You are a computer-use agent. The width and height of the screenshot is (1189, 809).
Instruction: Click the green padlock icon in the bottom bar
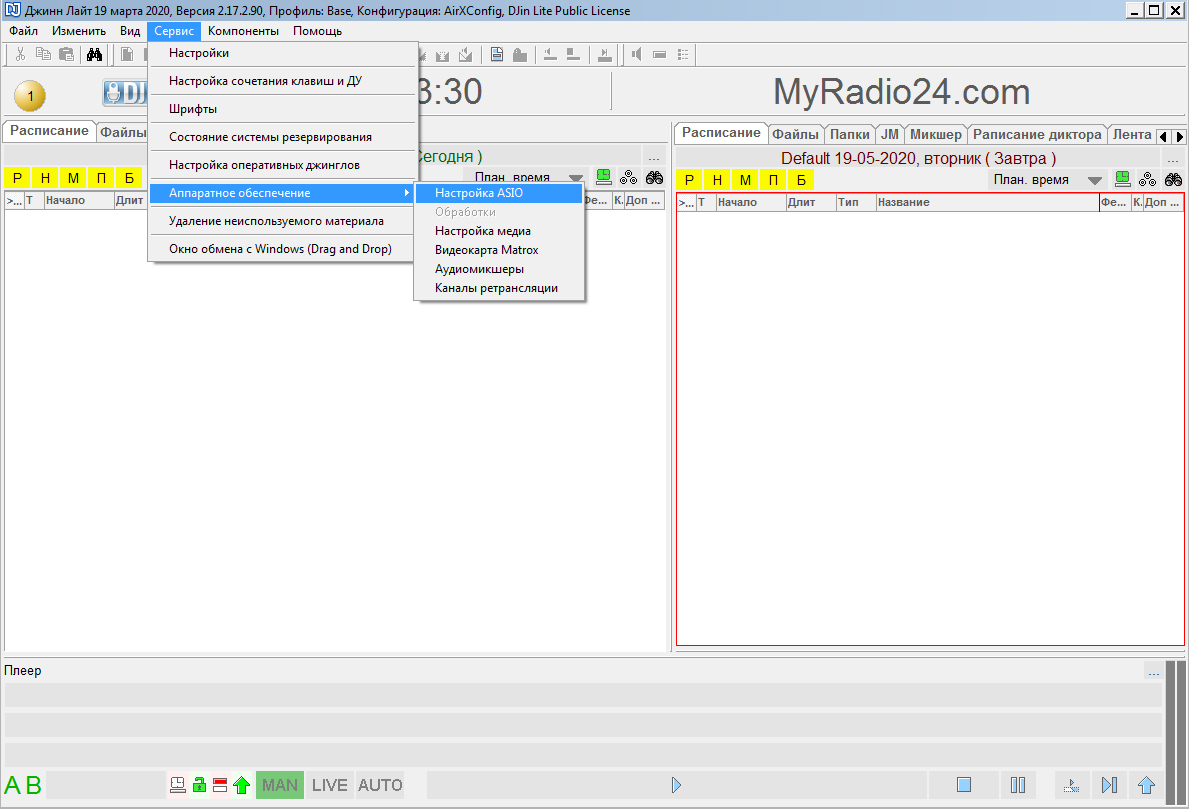point(199,785)
